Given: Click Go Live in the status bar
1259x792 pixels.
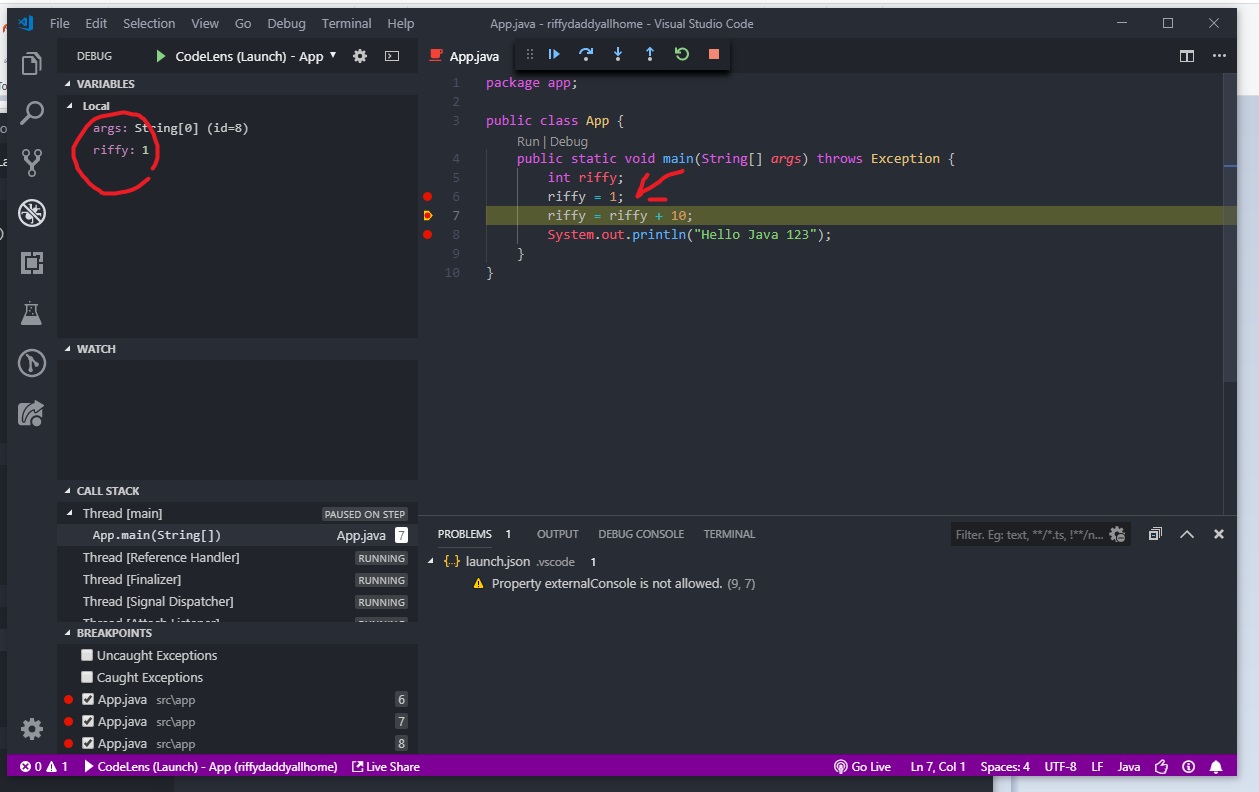Looking at the screenshot, I should [x=863, y=767].
